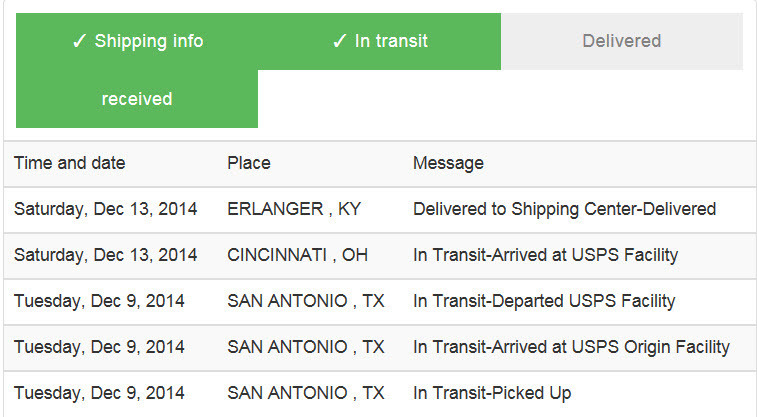Select the Saturday, Dec 13 date in the Cincinnati row
Image resolution: width=757 pixels, height=417 pixels.
pyautogui.click(x=105, y=255)
